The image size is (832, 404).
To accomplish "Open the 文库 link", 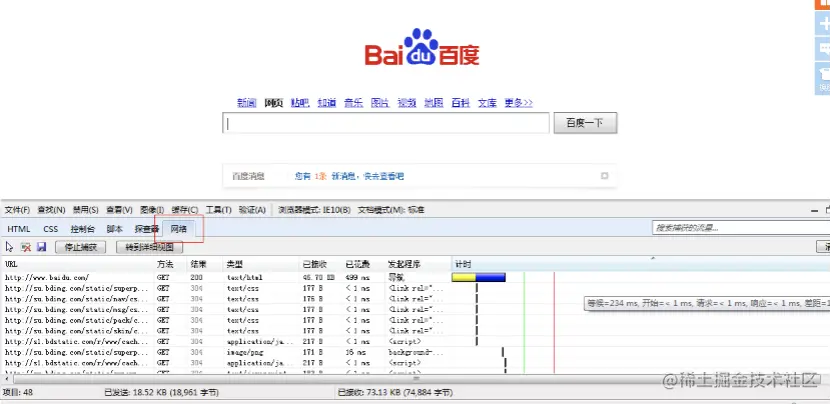I will tap(487, 103).
